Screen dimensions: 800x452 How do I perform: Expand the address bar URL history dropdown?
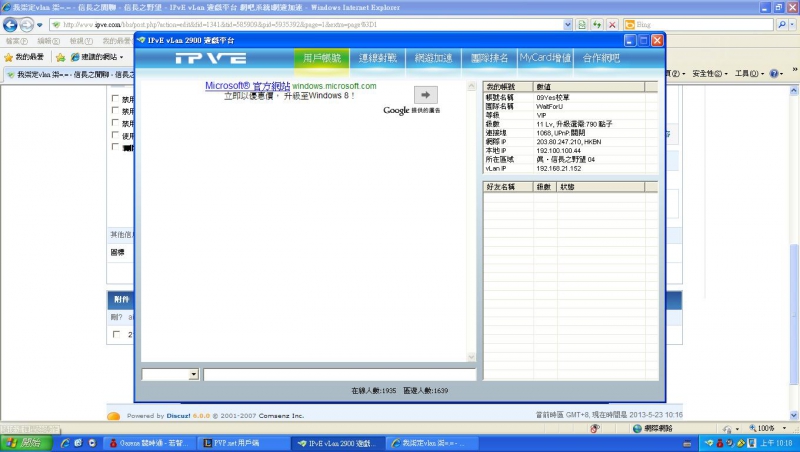pyautogui.click(x=568, y=24)
